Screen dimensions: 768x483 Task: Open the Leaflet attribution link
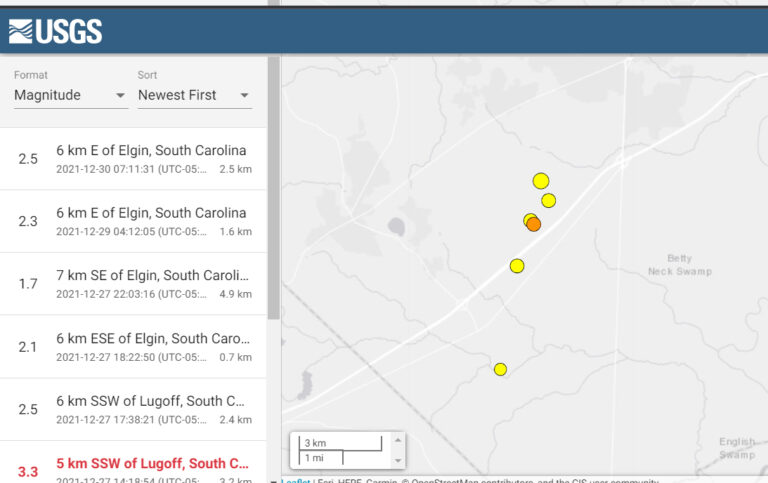pos(295,481)
